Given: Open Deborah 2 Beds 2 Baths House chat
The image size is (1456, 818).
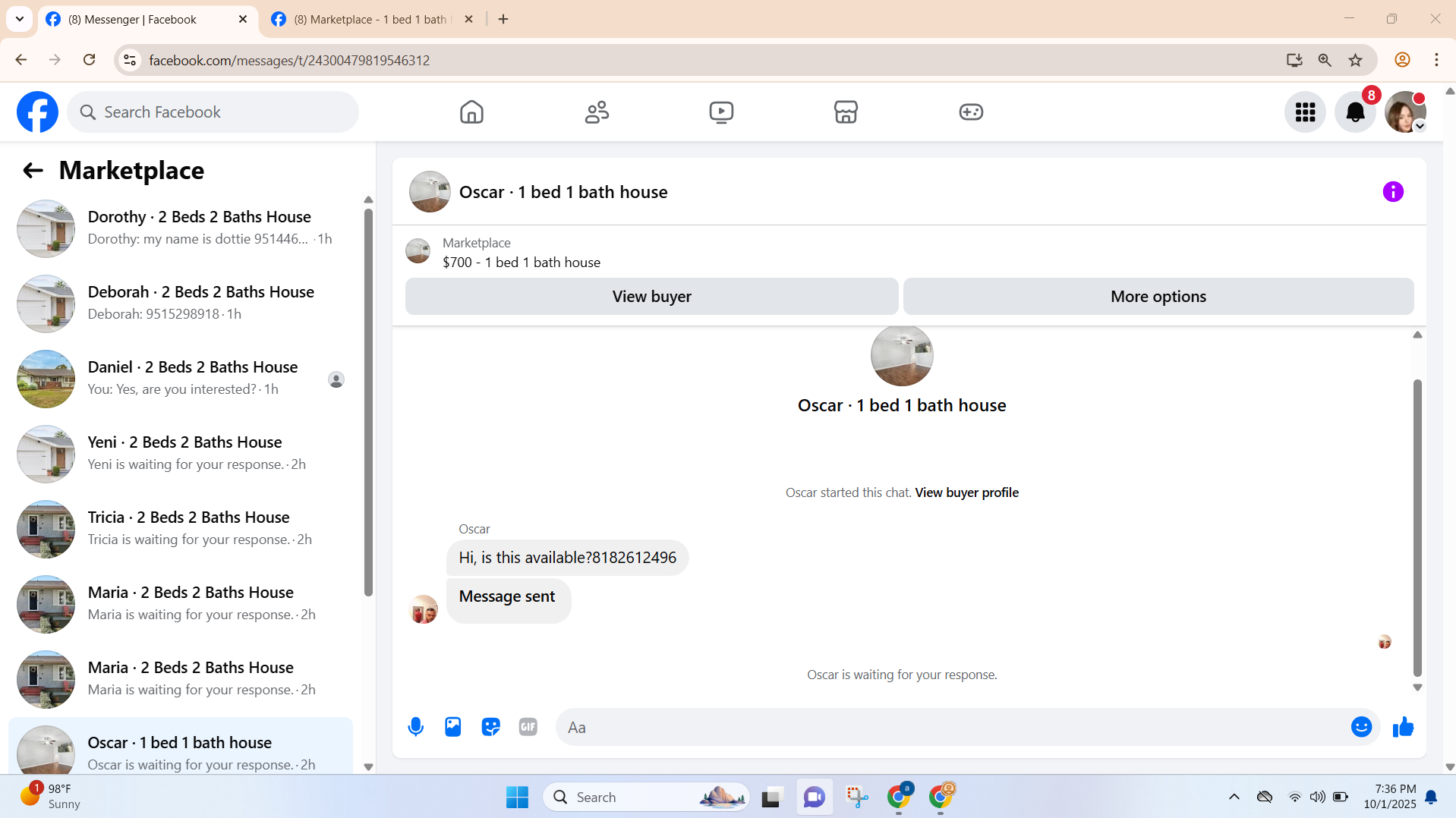Looking at the screenshot, I should 181,304.
